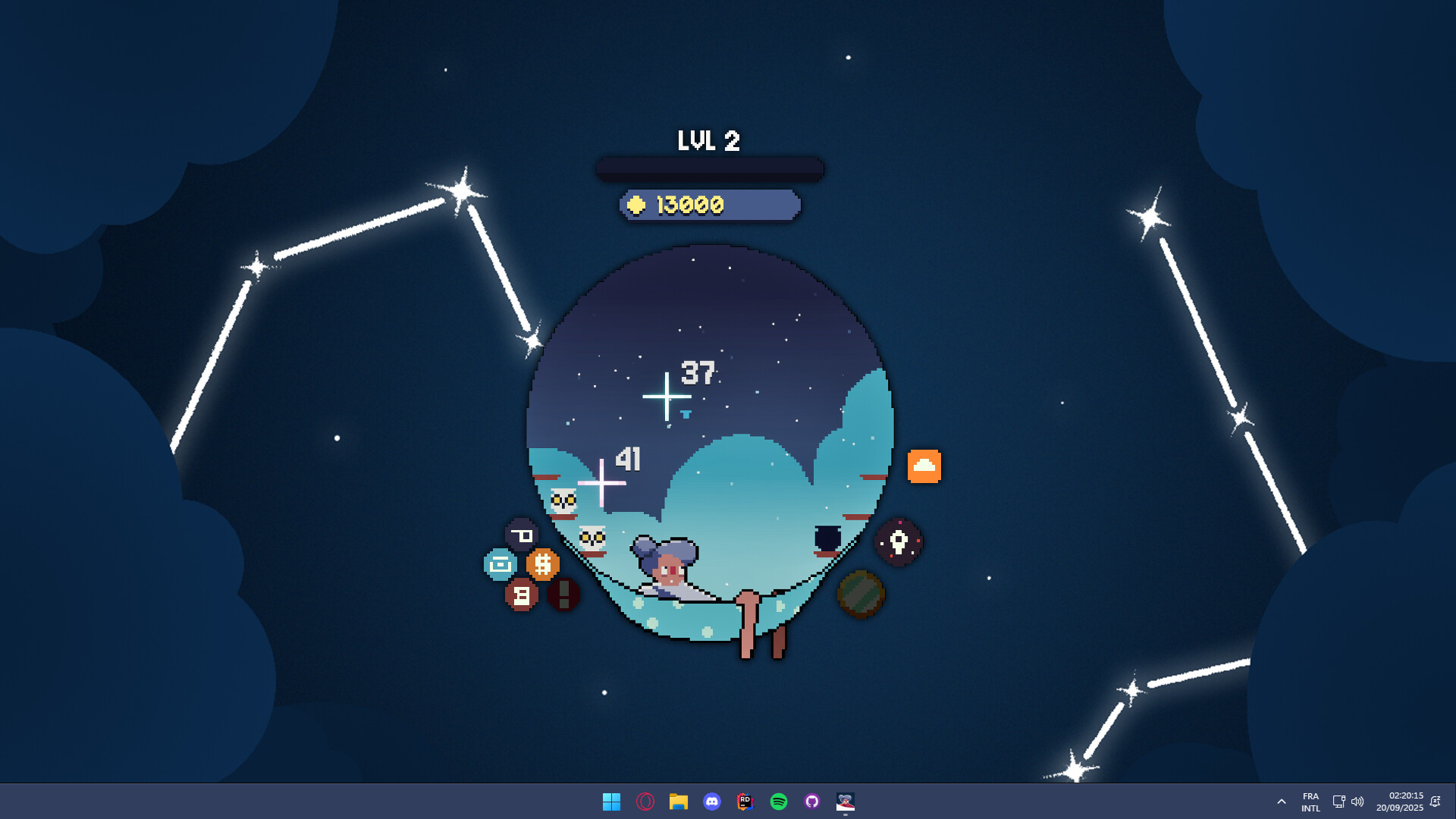Open the Windows Start menu
Viewport: 1456px width, 819px height.
tap(613, 802)
